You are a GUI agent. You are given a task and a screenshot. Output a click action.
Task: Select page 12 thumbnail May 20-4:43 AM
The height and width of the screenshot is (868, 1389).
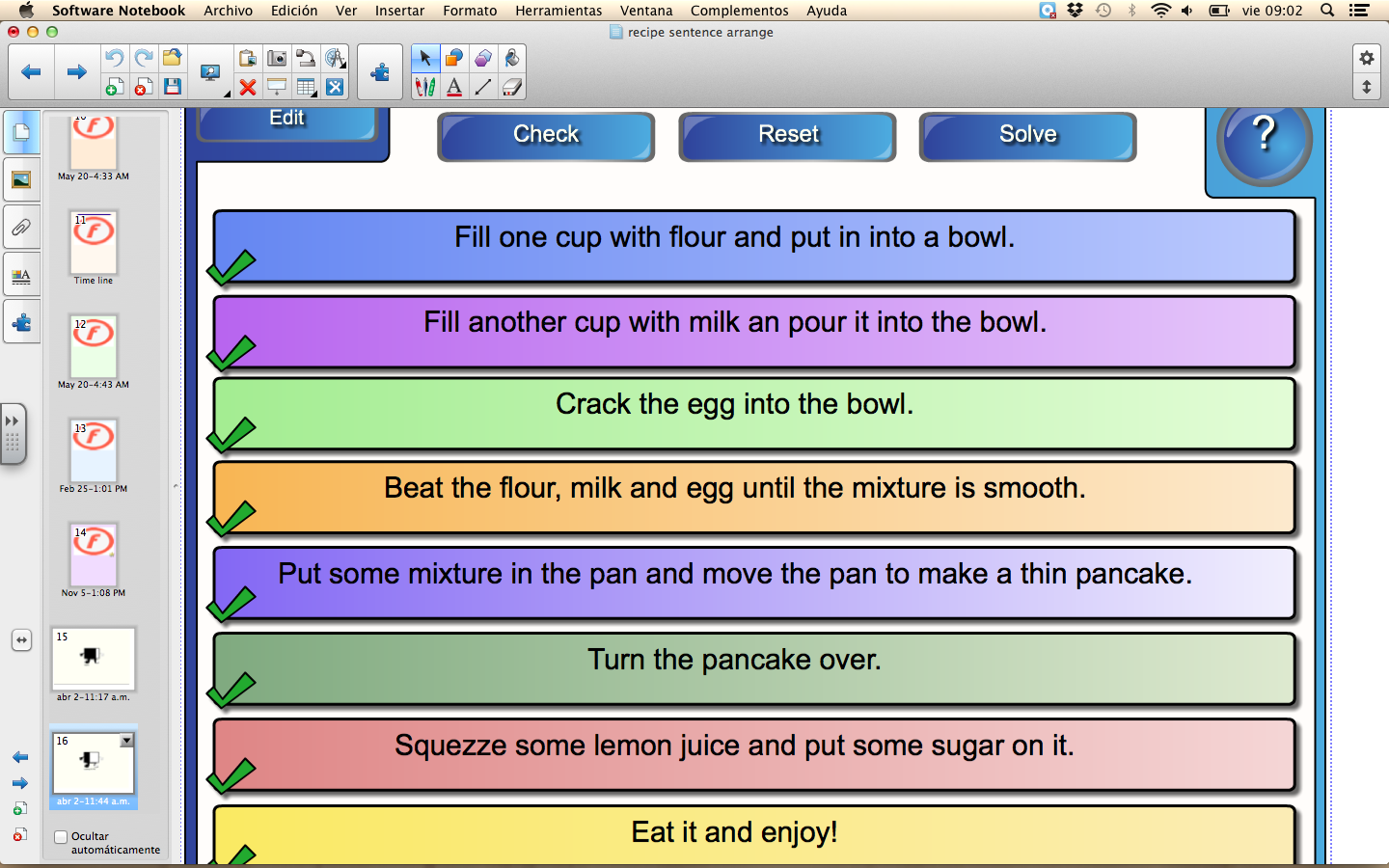coord(94,347)
